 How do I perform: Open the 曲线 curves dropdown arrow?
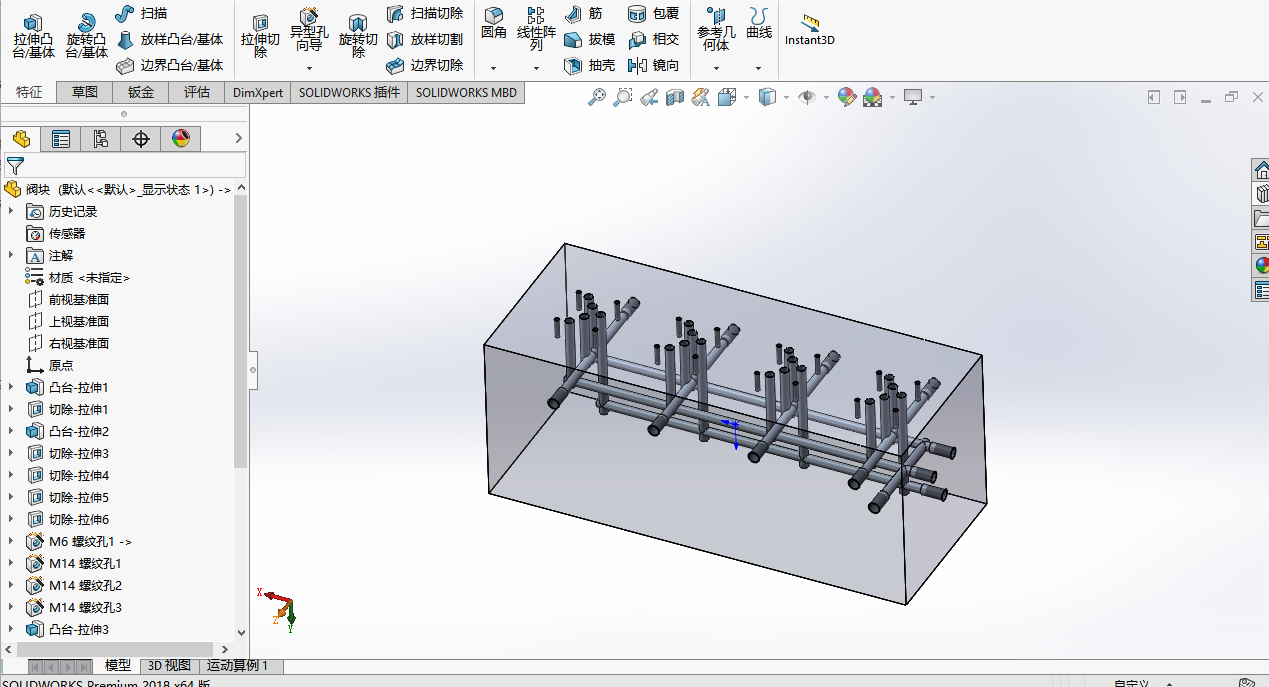pyautogui.click(x=759, y=68)
